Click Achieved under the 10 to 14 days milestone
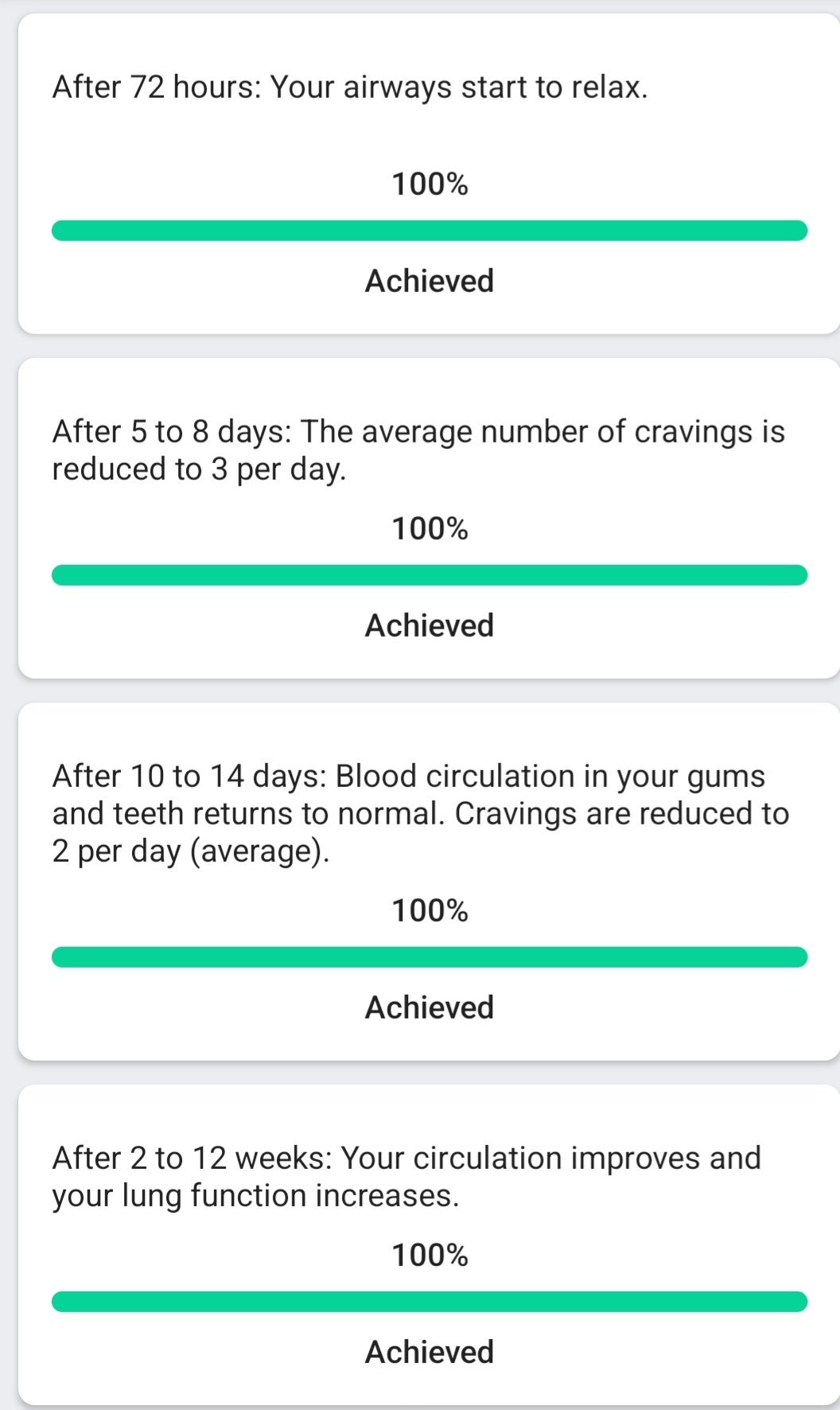Image resolution: width=840 pixels, height=1410 pixels. (x=430, y=1007)
